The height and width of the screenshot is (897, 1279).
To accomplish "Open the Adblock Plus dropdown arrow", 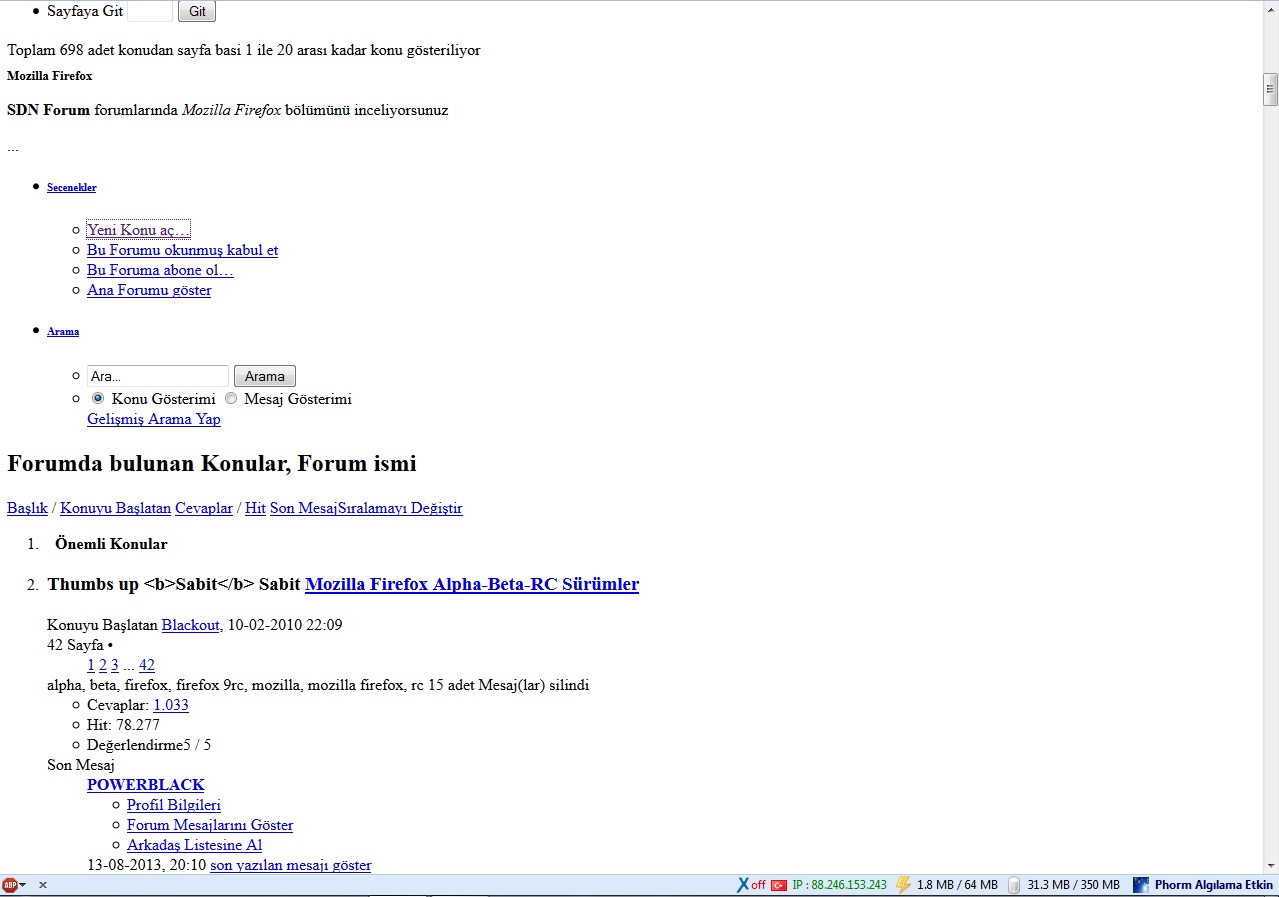I will coord(23,885).
